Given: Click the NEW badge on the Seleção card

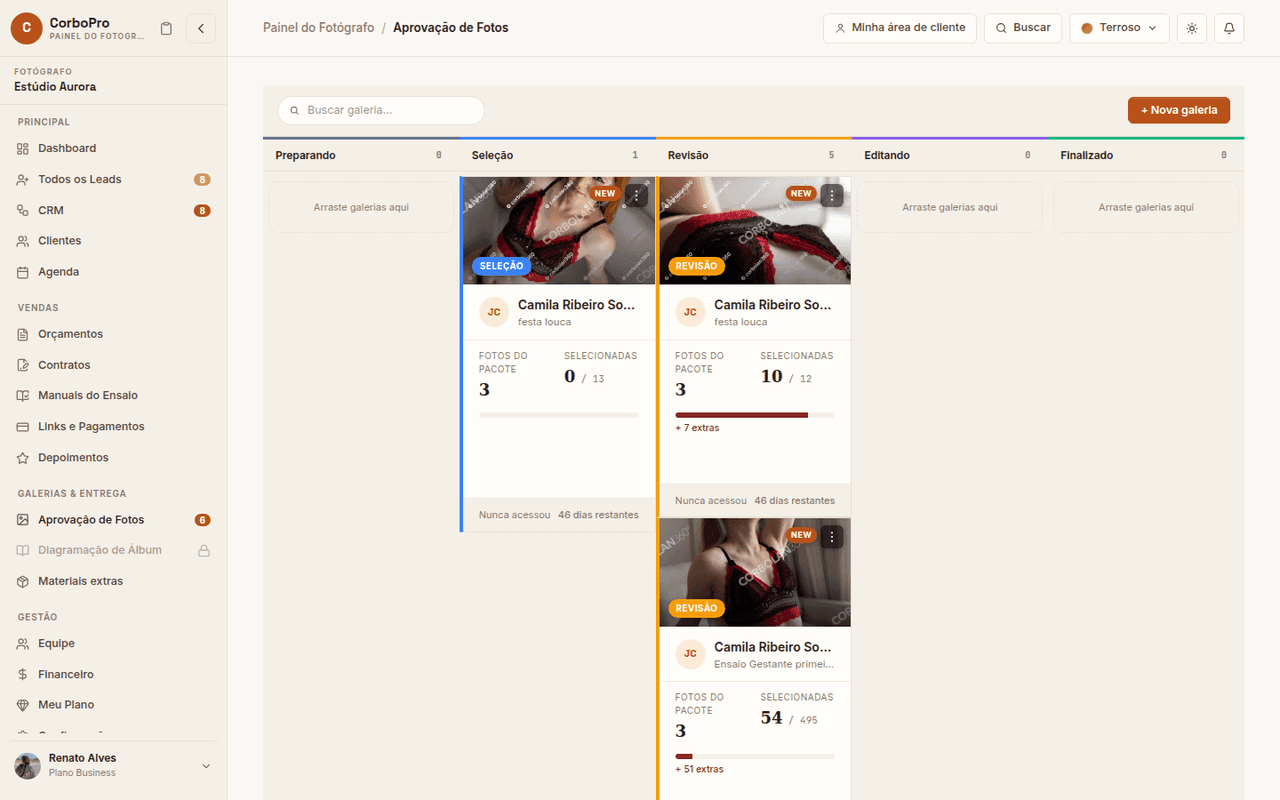Looking at the screenshot, I should 605,194.
